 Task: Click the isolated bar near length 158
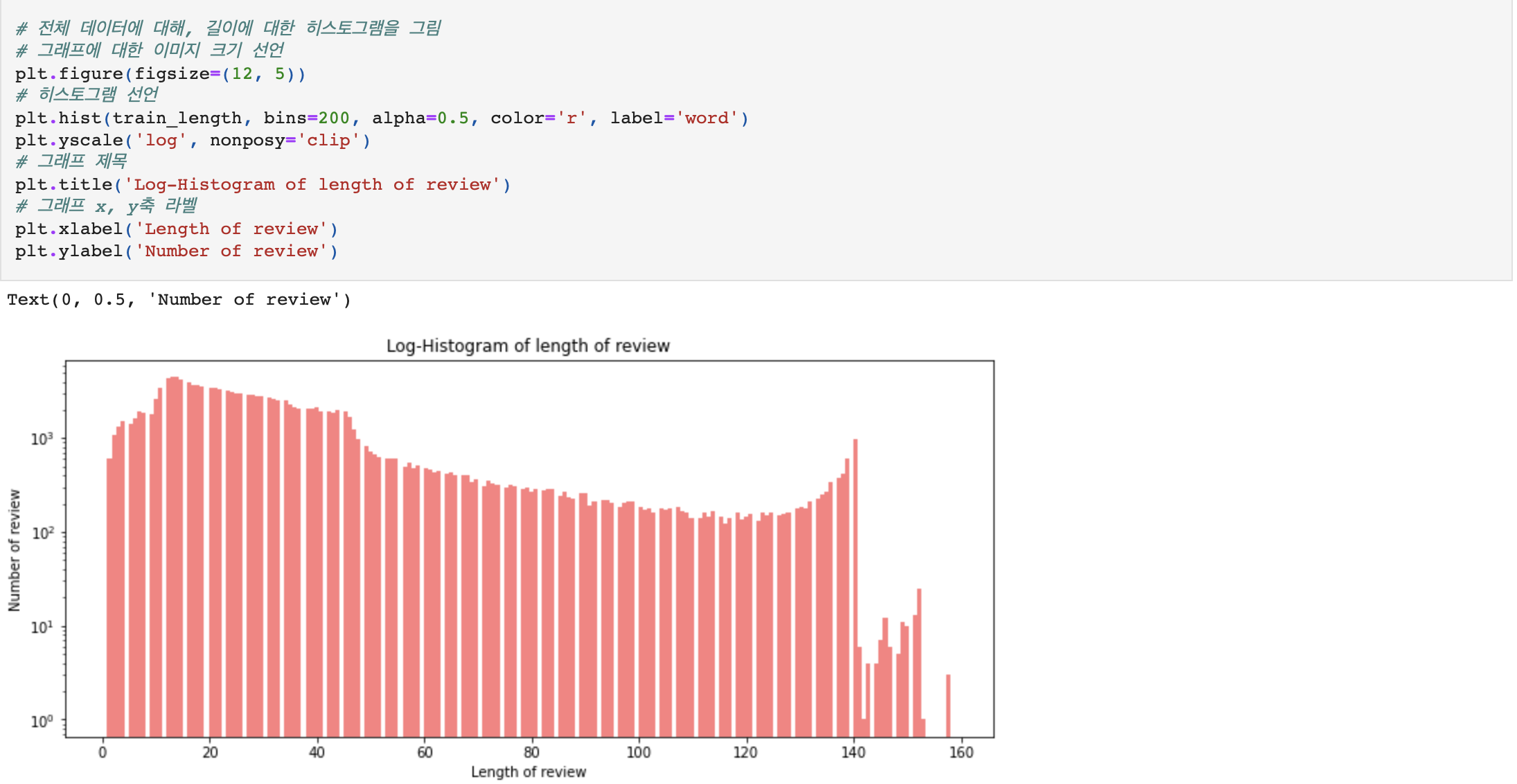pyautogui.click(x=948, y=705)
